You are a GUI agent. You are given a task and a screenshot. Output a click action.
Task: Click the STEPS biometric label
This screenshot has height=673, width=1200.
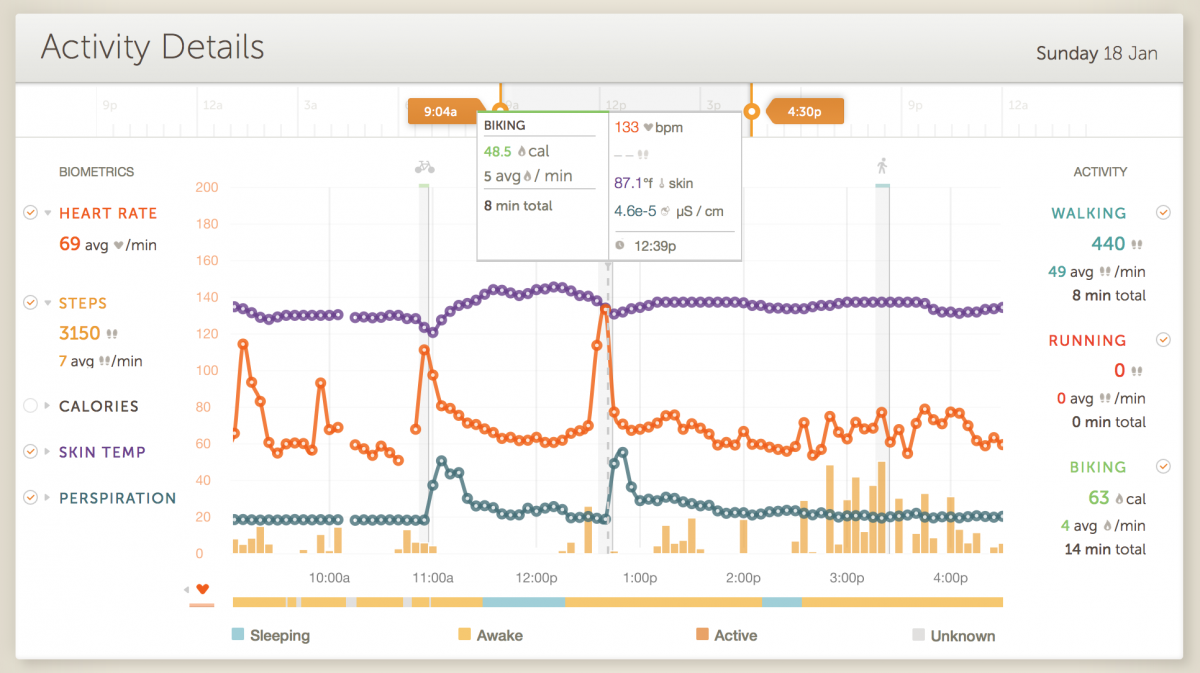click(x=83, y=303)
